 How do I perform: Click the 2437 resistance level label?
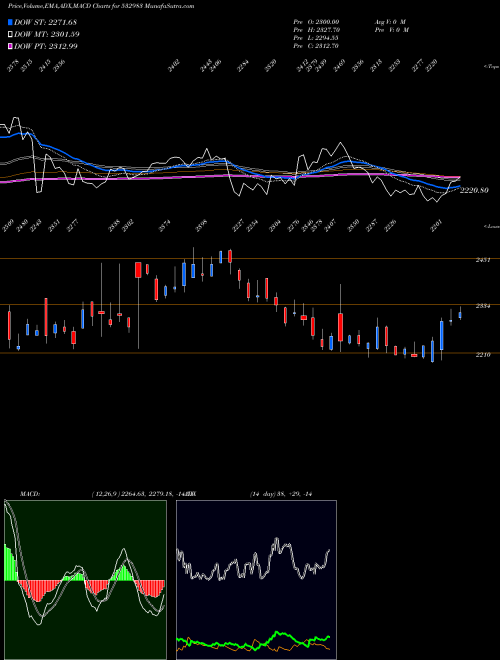pyautogui.click(x=483, y=260)
